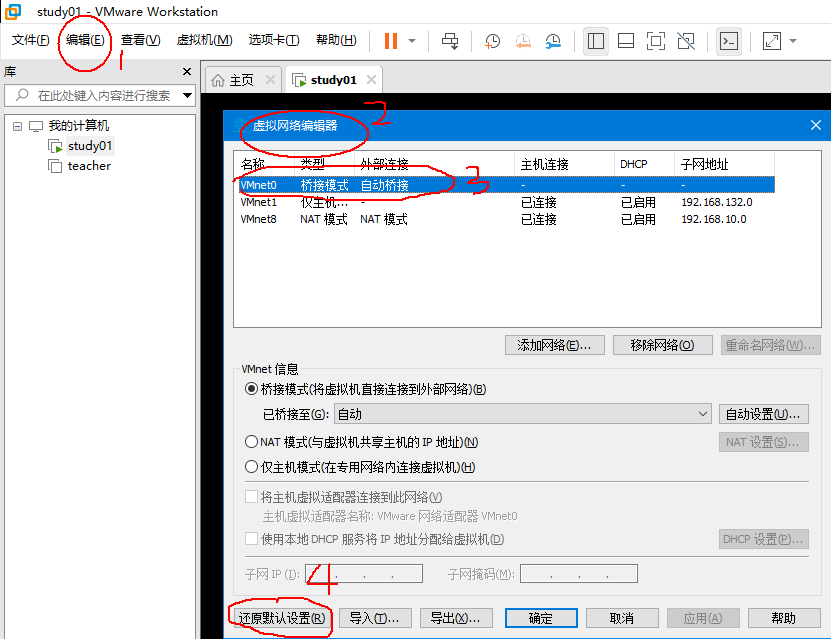This screenshot has height=639, width=831.
Task: Click the take snapshot clock icon
Action: 492,41
